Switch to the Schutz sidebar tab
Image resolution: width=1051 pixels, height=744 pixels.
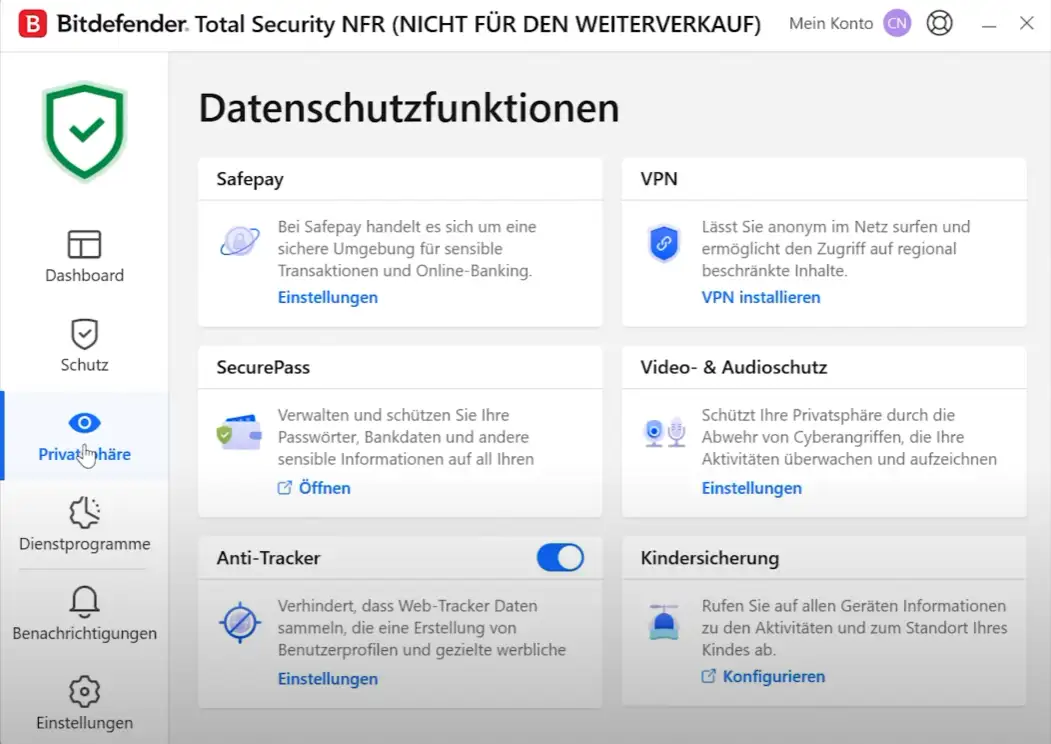click(x=84, y=345)
